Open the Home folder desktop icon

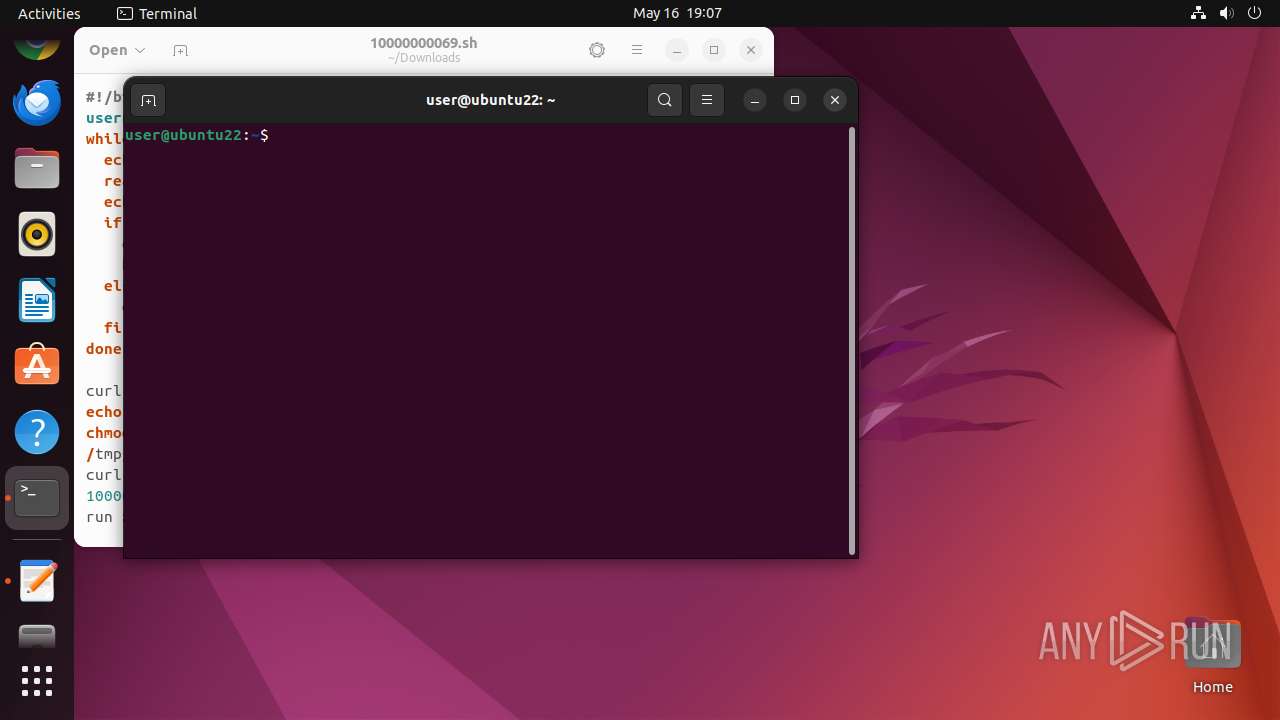pyautogui.click(x=1212, y=656)
